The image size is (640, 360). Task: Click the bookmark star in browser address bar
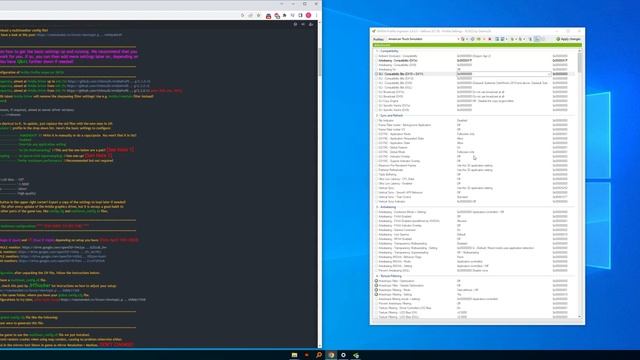[x=258, y=16]
